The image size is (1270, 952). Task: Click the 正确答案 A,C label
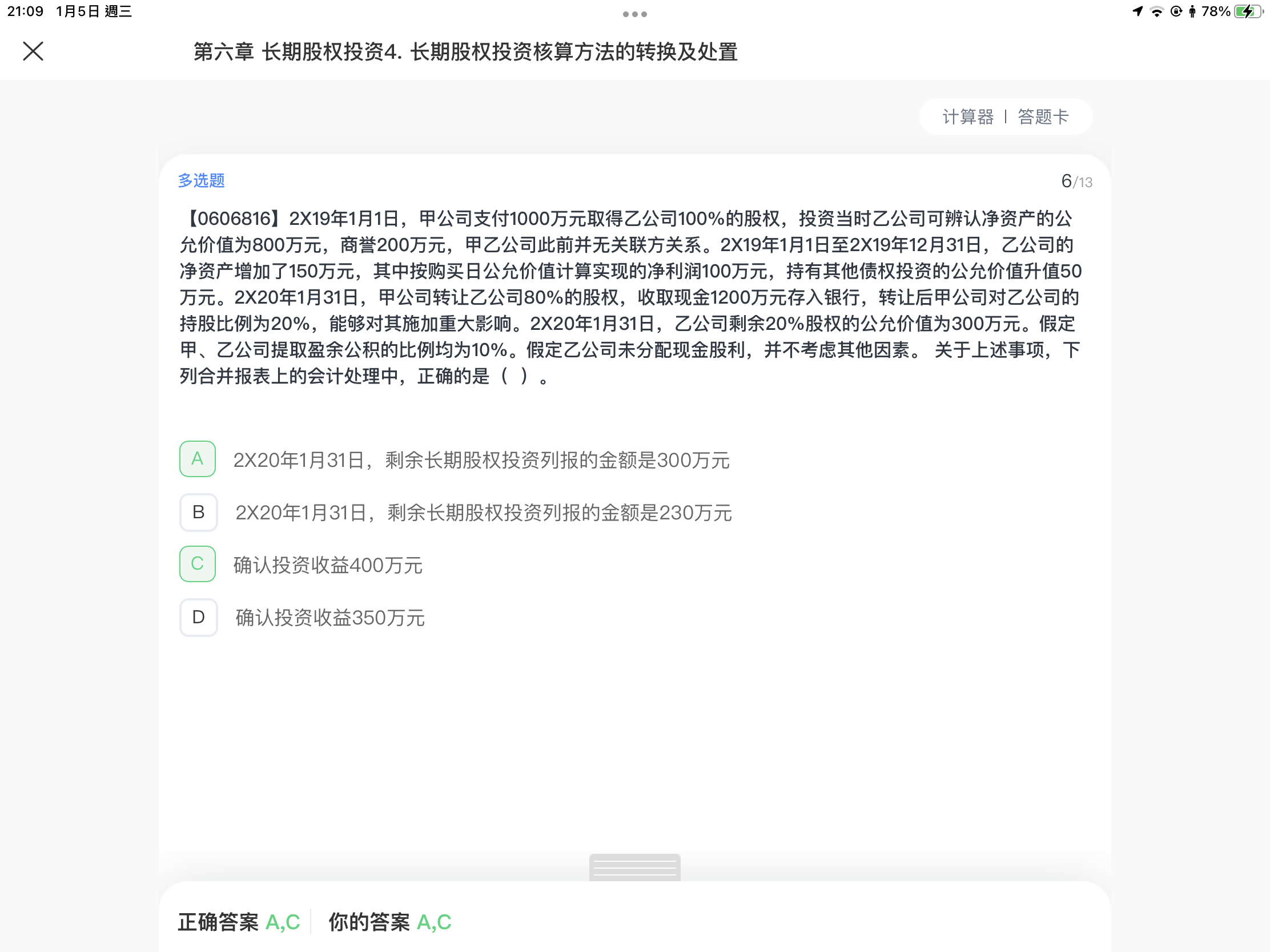click(x=239, y=922)
